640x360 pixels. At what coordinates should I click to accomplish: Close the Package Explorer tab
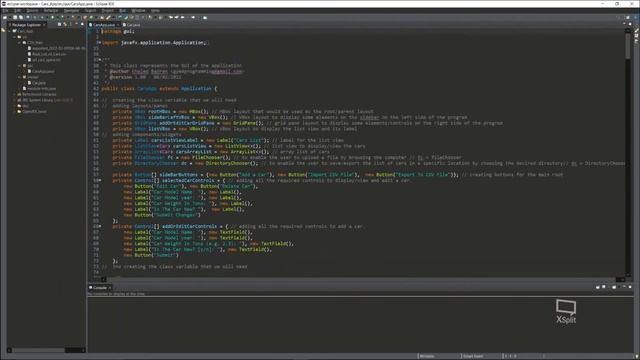[44, 25]
